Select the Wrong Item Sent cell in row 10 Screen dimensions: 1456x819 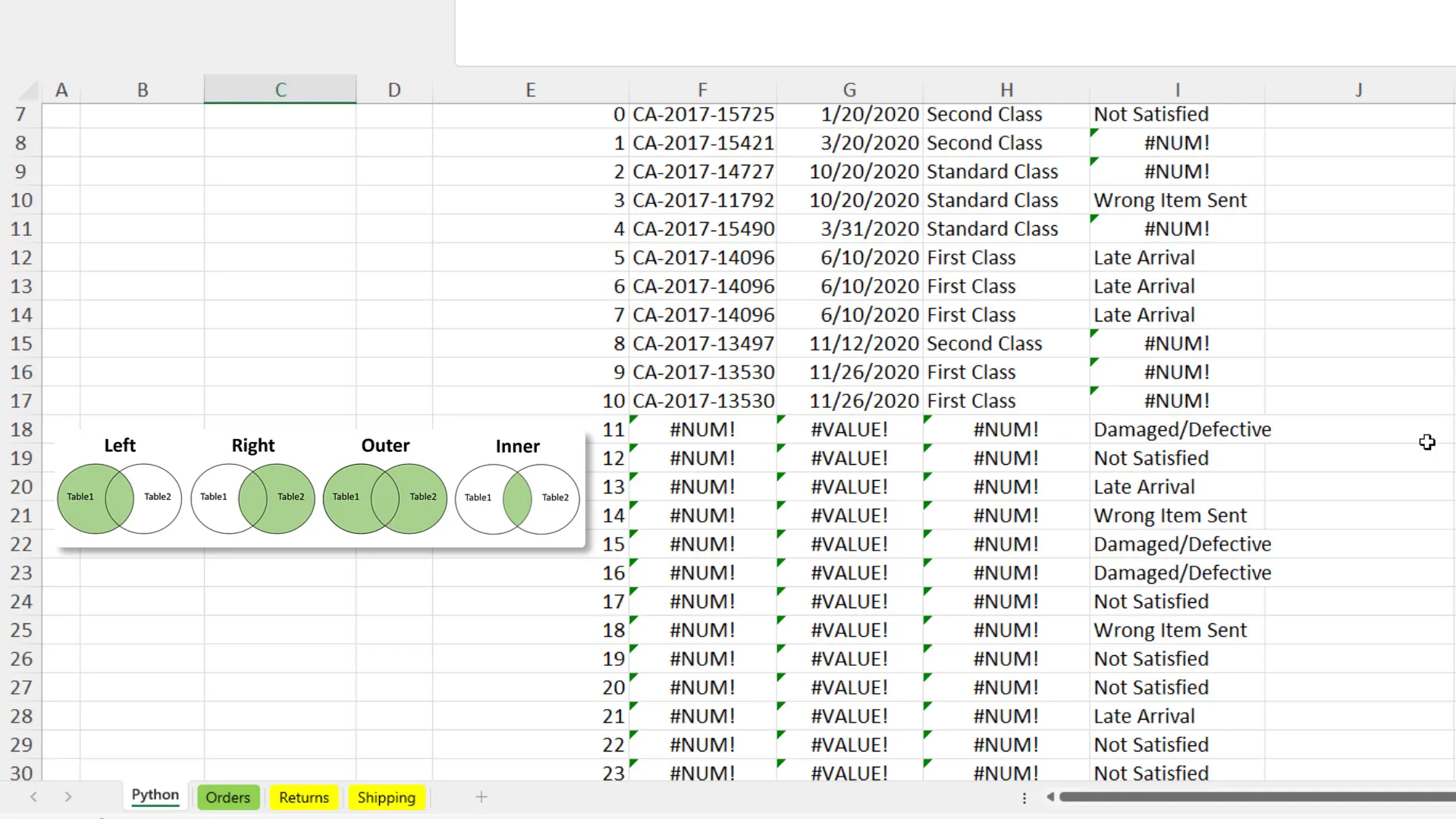coord(1170,199)
